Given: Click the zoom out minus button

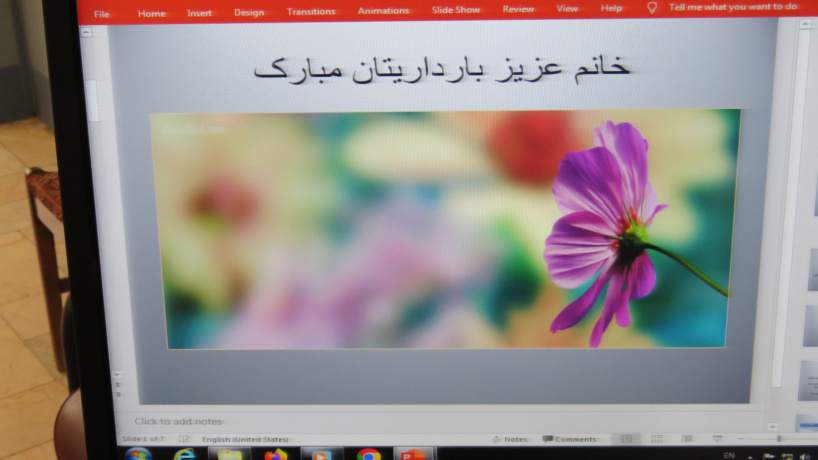Looking at the screenshot, I should click(x=741, y=439).
